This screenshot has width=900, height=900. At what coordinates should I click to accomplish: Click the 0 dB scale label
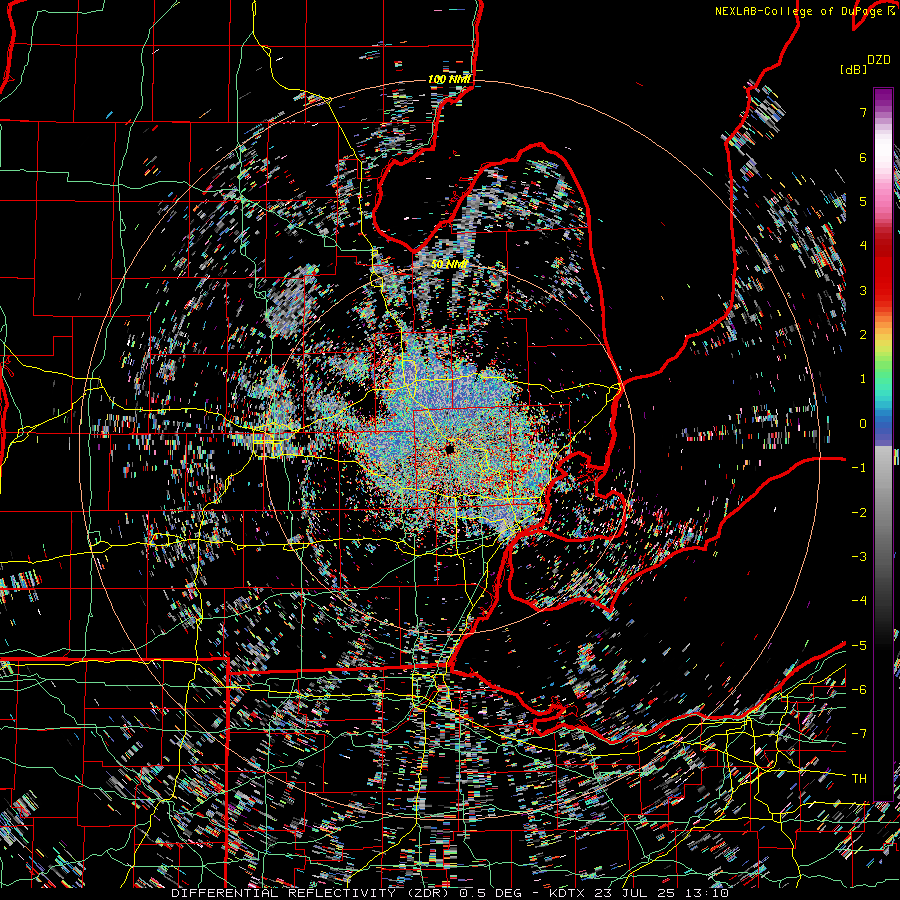point(863,424)
